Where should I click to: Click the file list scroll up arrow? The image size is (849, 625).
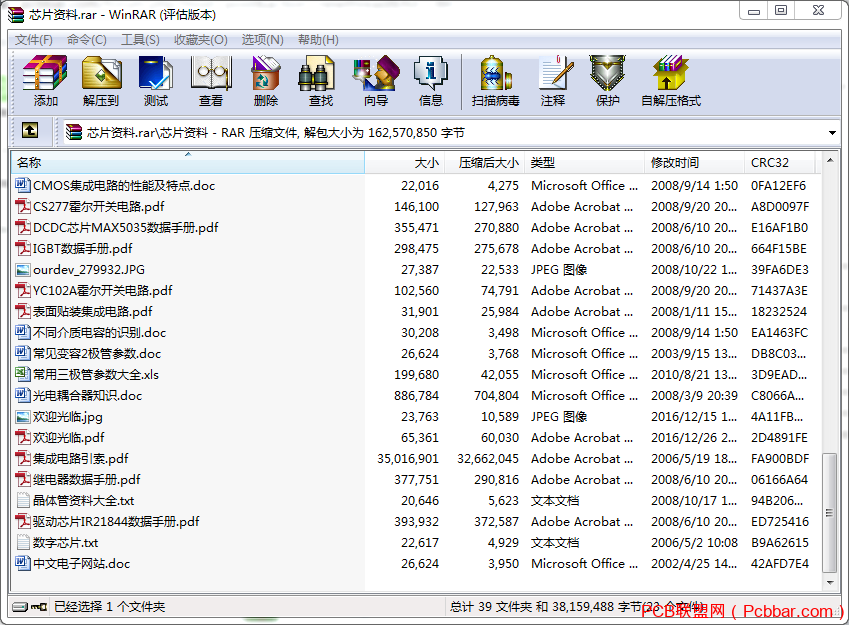830,160
